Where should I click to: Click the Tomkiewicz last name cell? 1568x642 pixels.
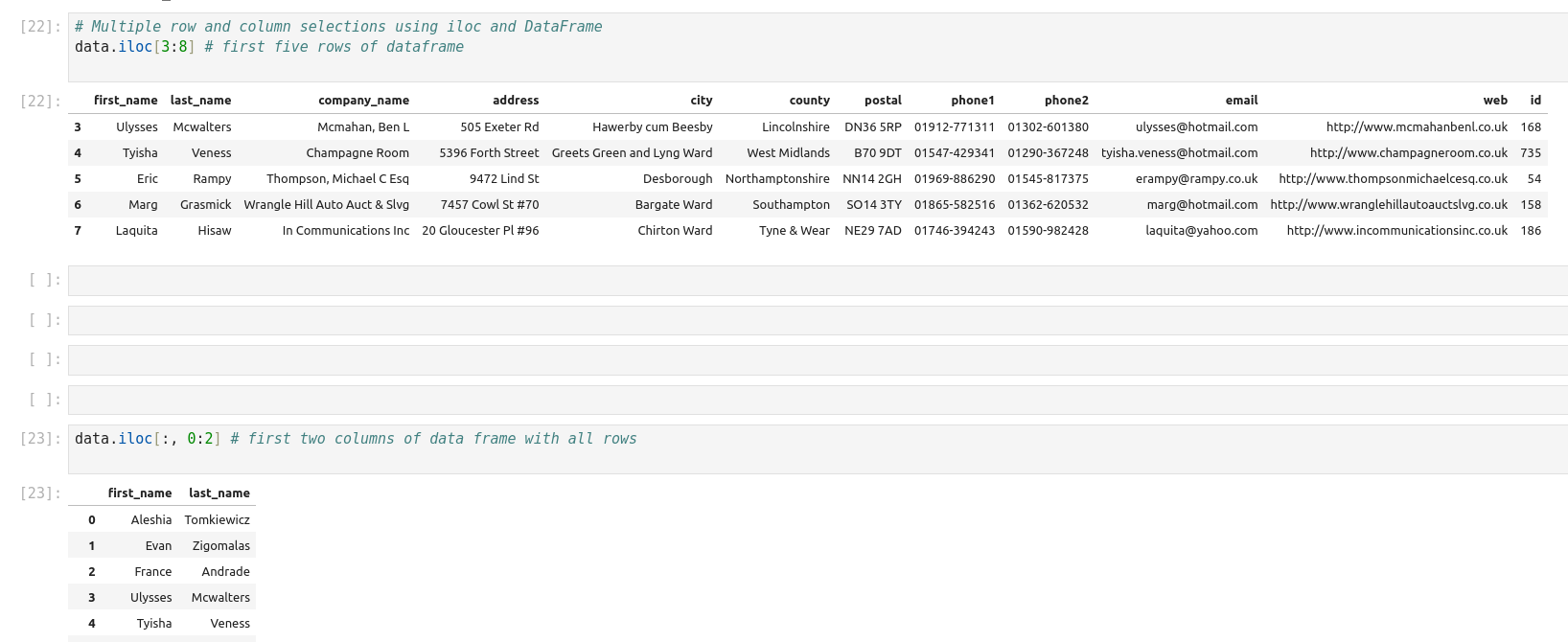[217, 520]
